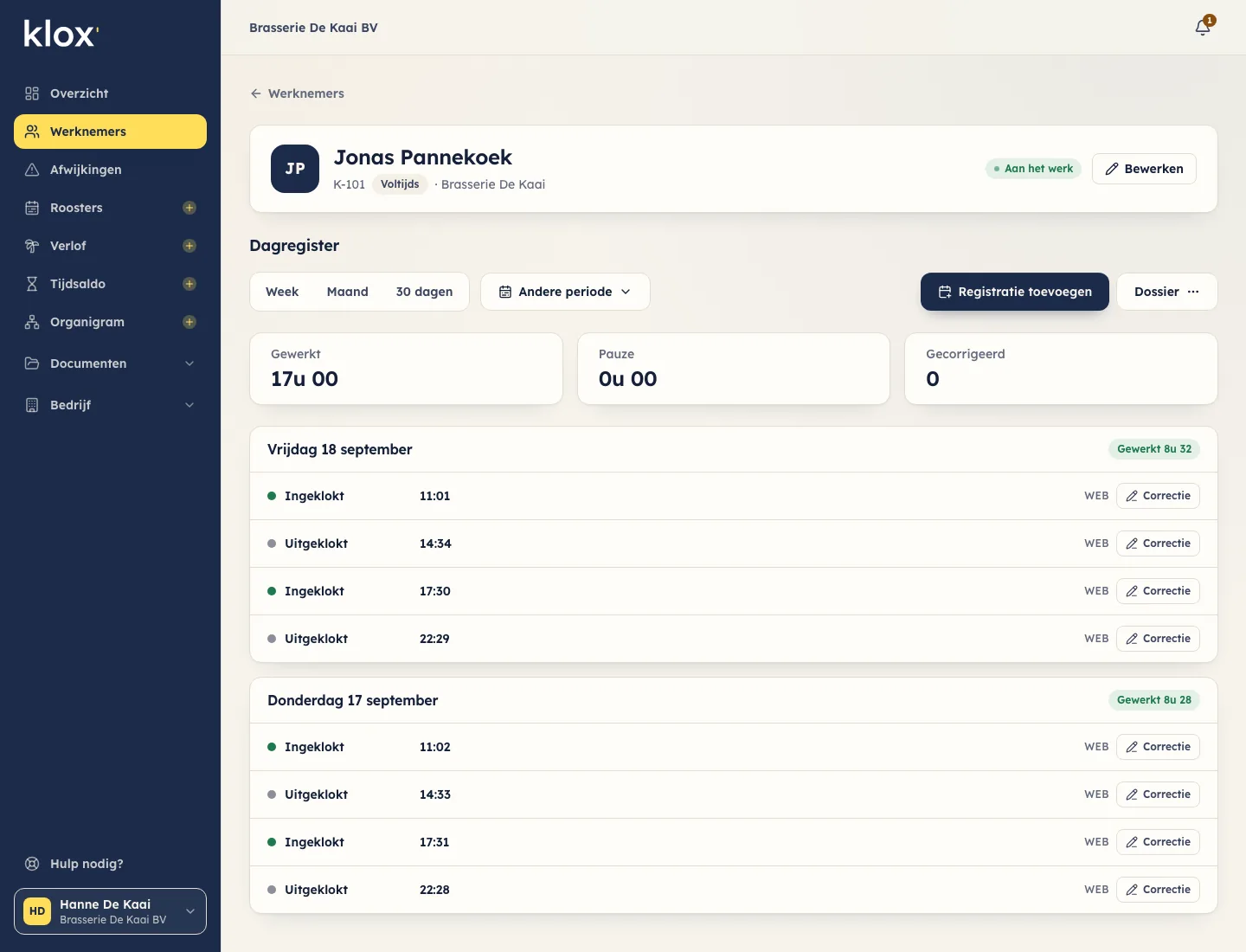
Task: Click the JP avatar badge
Action: [295, 169]
